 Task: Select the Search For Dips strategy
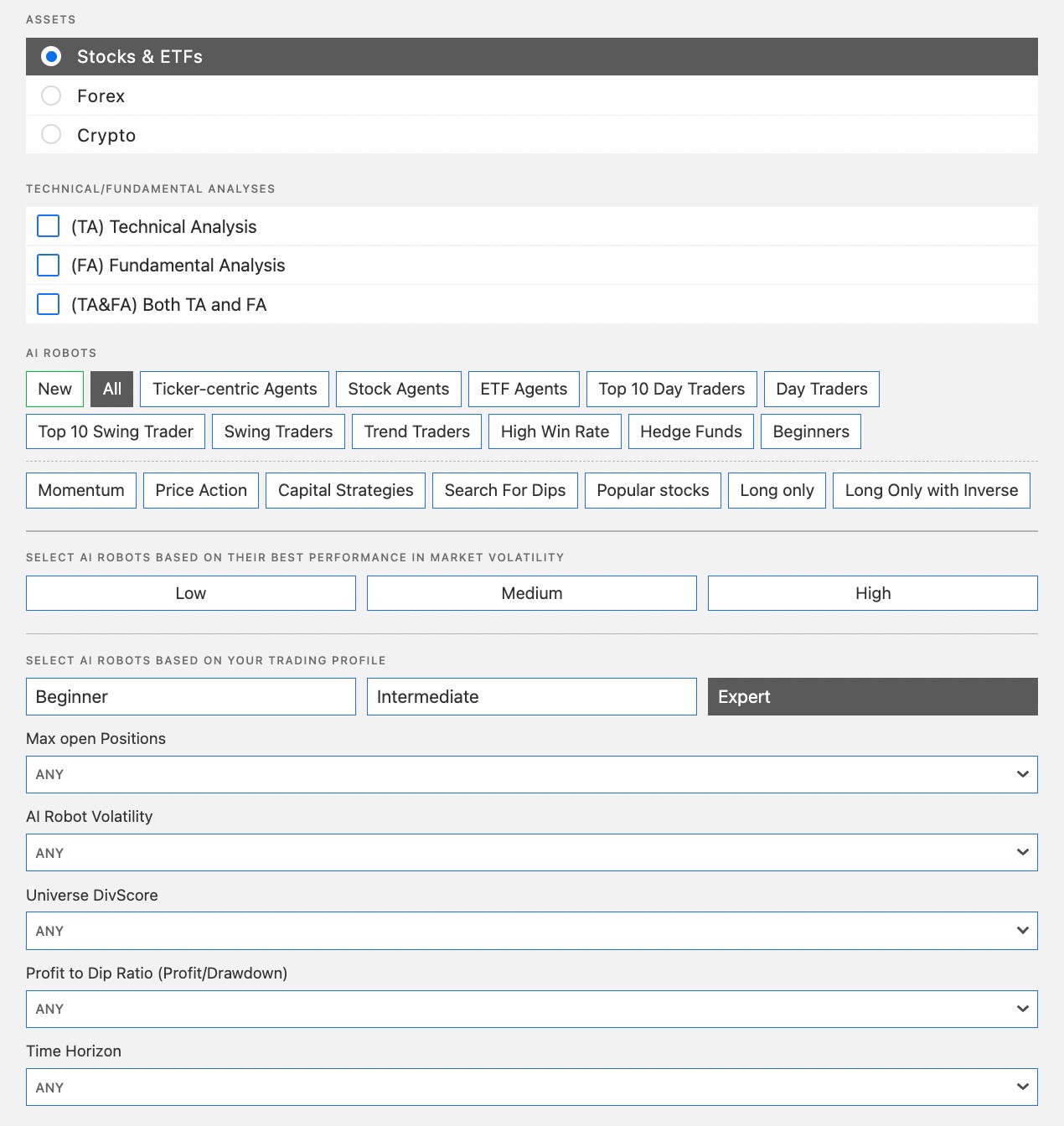click(504, 490)
